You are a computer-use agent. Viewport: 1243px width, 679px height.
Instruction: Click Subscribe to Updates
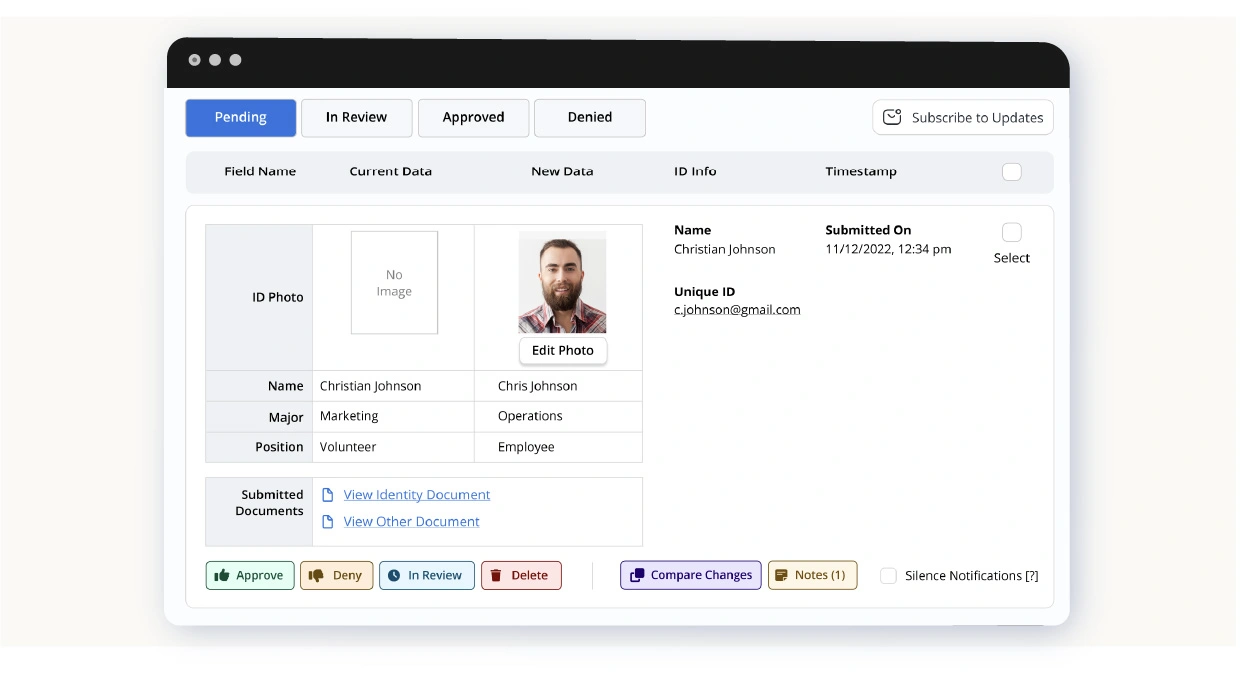tap(963, 117)
